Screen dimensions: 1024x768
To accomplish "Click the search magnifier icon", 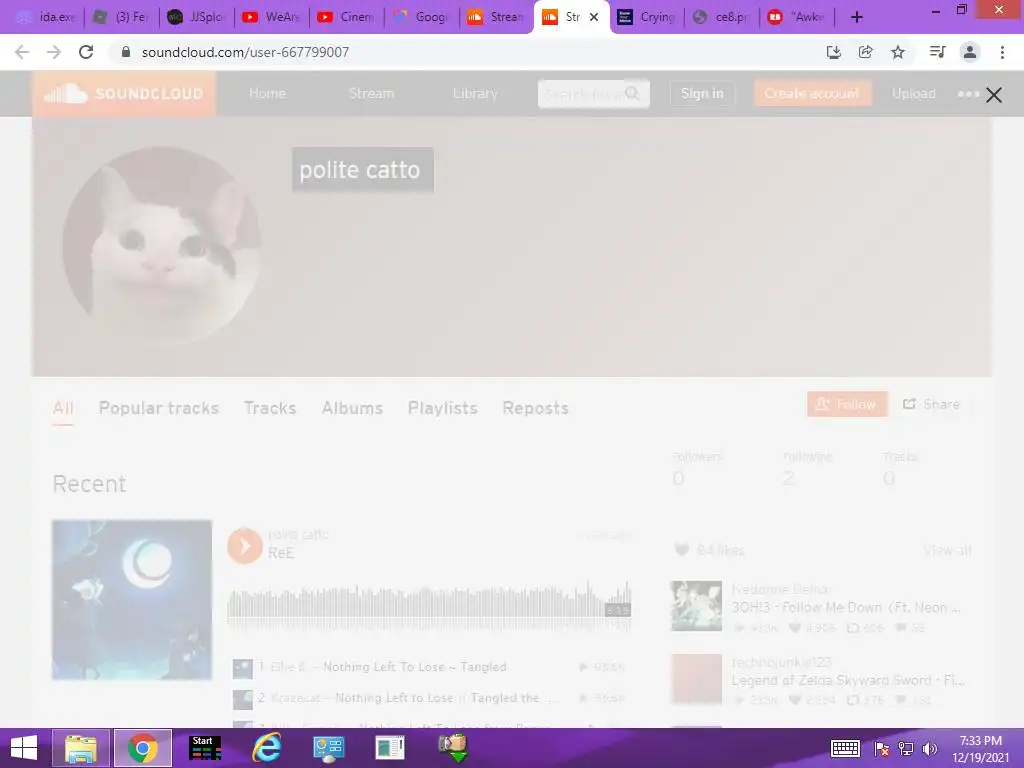I will [632, 94].
